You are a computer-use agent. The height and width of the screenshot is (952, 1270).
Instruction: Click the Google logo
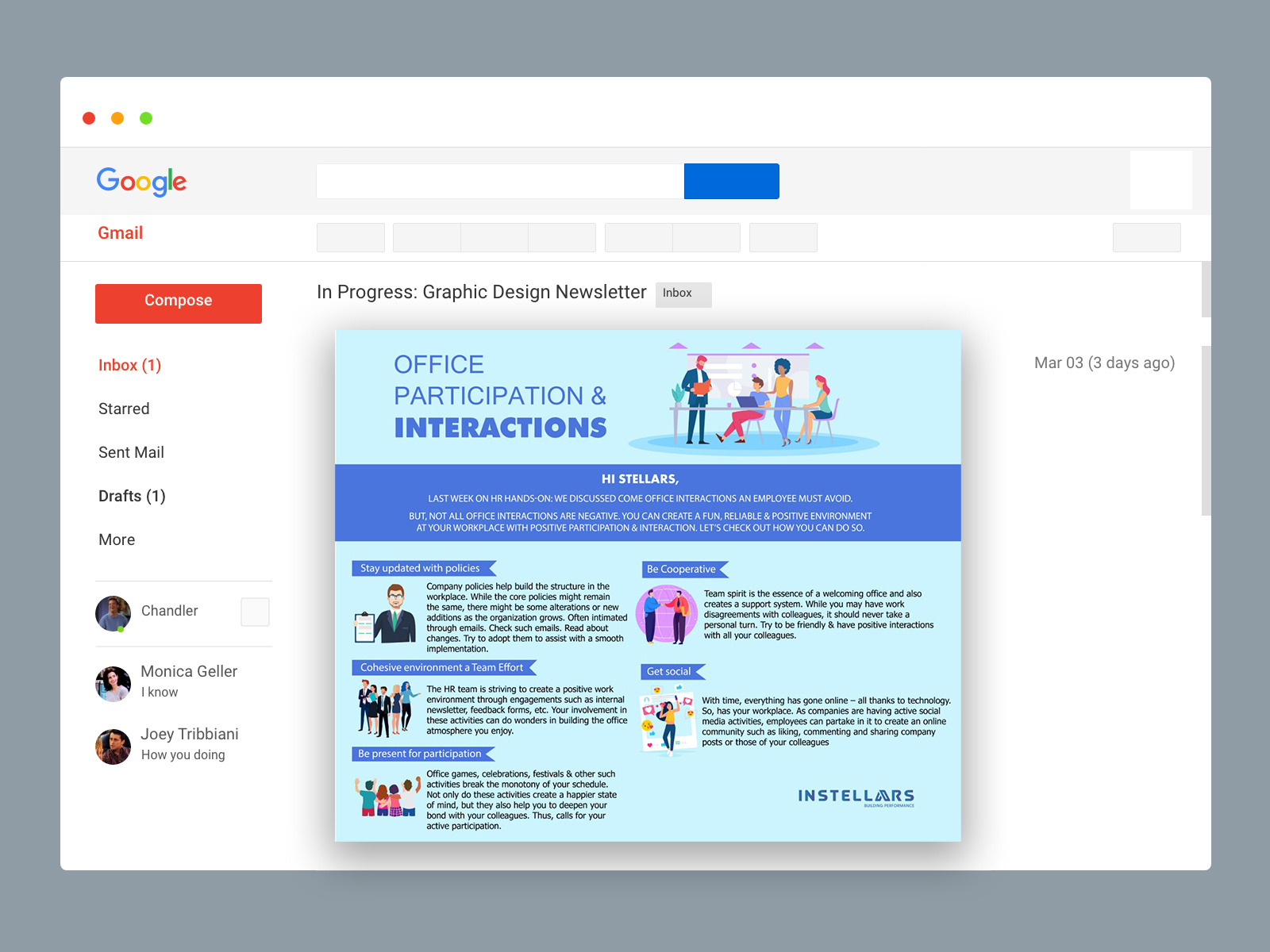pos(141,182)
